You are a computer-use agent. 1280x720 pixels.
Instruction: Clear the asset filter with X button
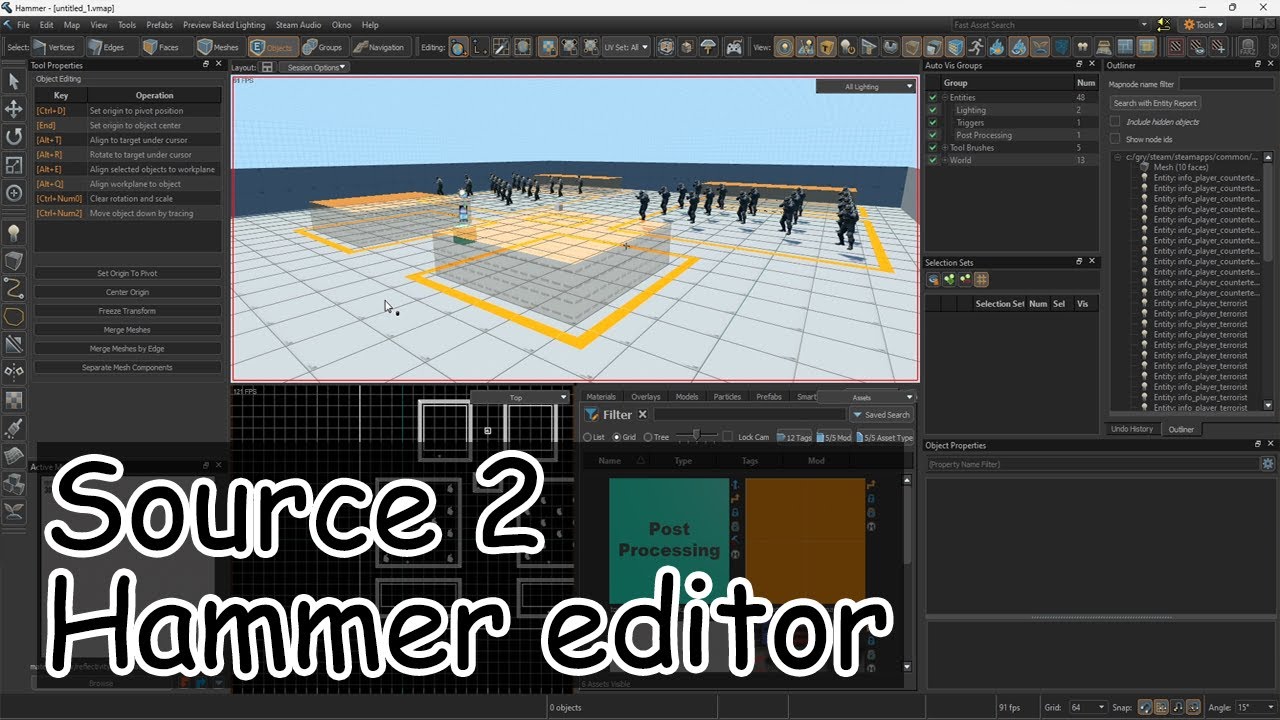[643, 415]
